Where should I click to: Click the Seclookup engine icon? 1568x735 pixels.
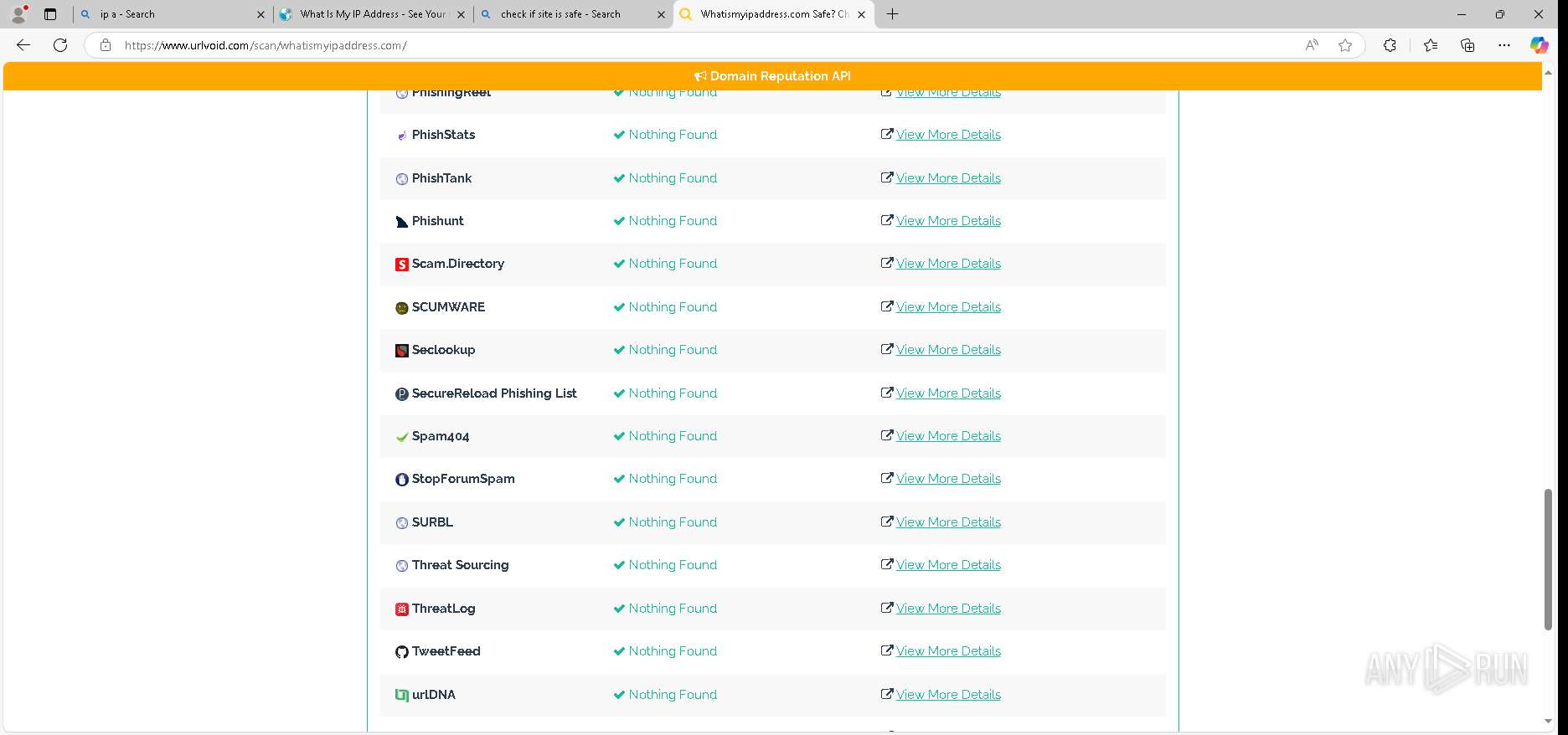[402, 351]
